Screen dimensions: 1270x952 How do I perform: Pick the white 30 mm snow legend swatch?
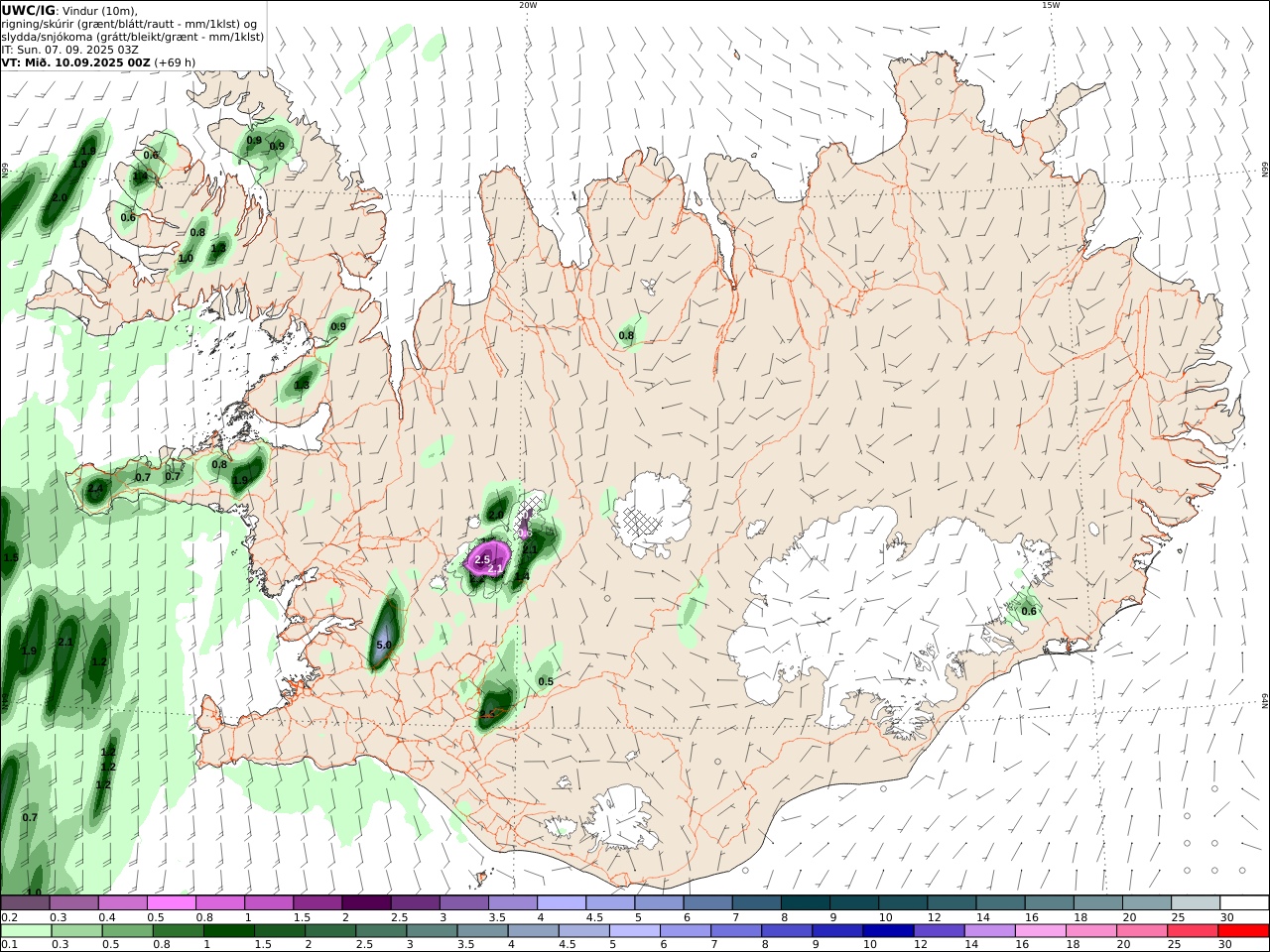1244,903
